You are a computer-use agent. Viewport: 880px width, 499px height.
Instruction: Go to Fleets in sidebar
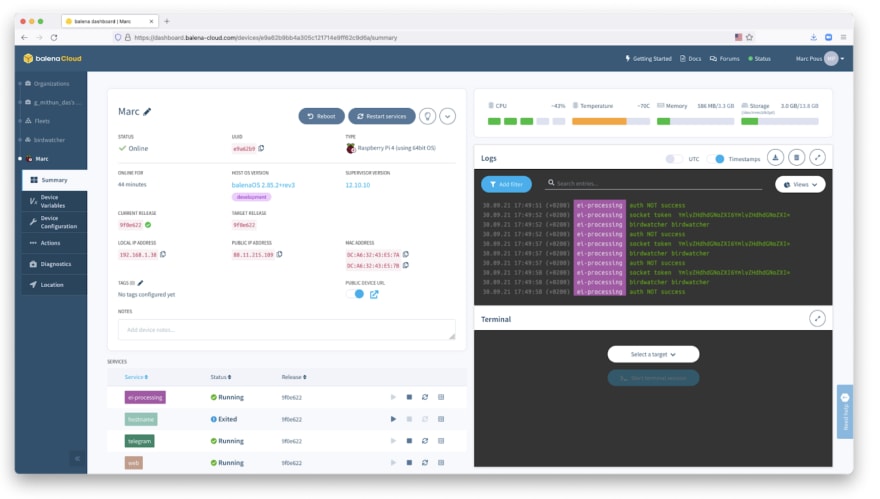tap(42, 121)
